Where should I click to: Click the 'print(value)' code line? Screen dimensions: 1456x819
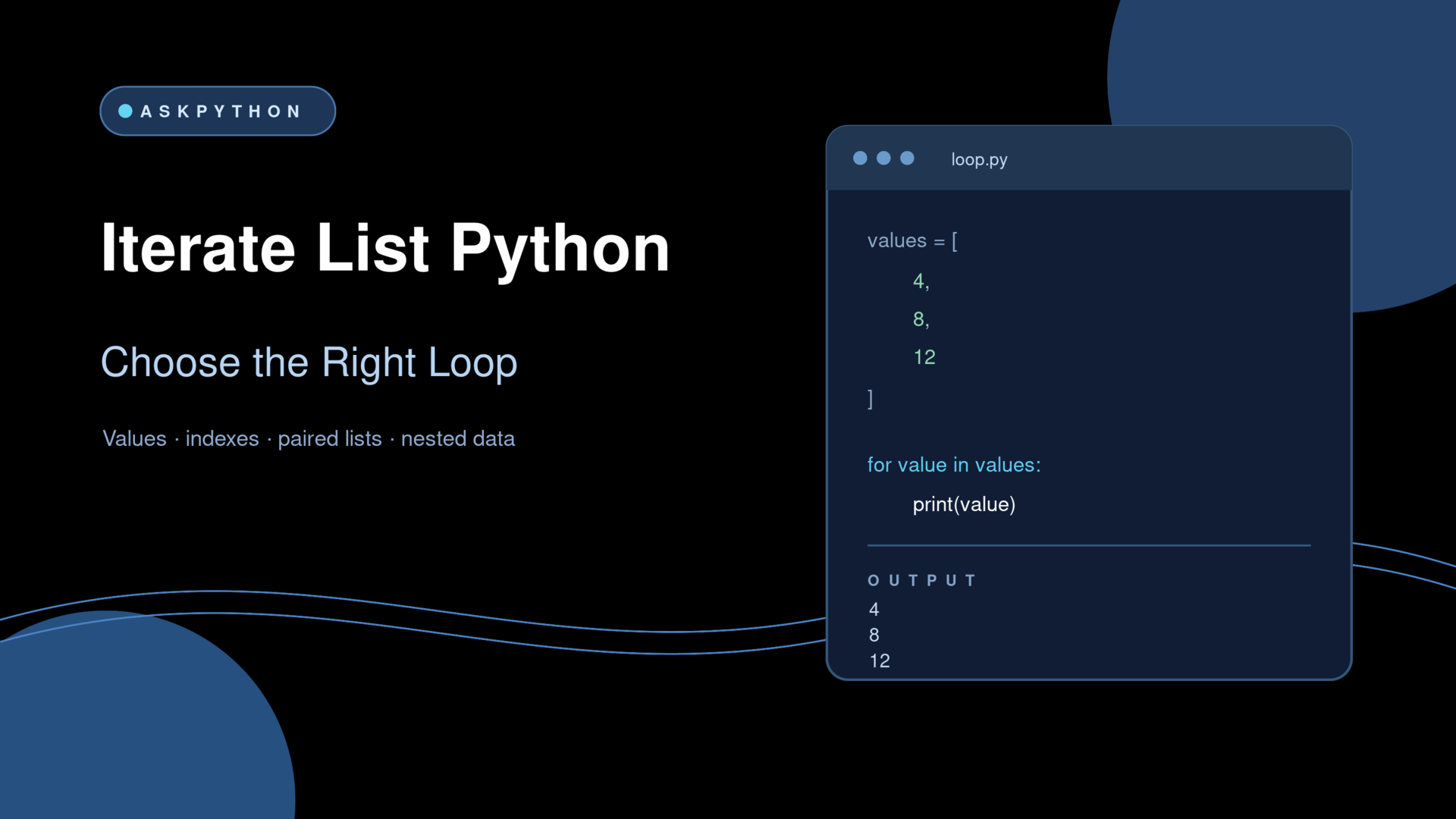(x=964, y=504)
